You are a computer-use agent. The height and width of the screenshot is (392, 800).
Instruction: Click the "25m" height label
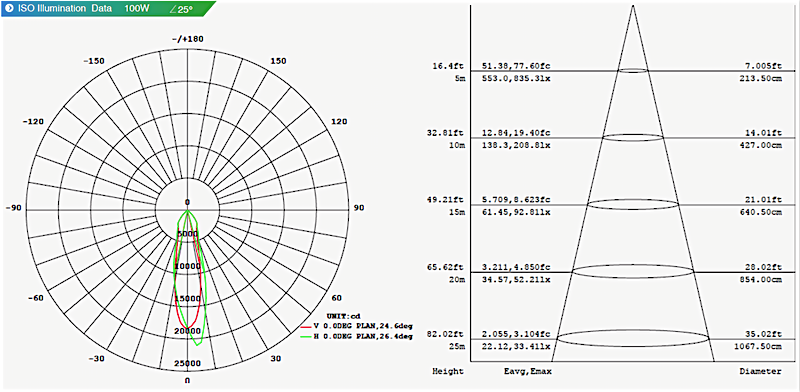tap(458, 346)
